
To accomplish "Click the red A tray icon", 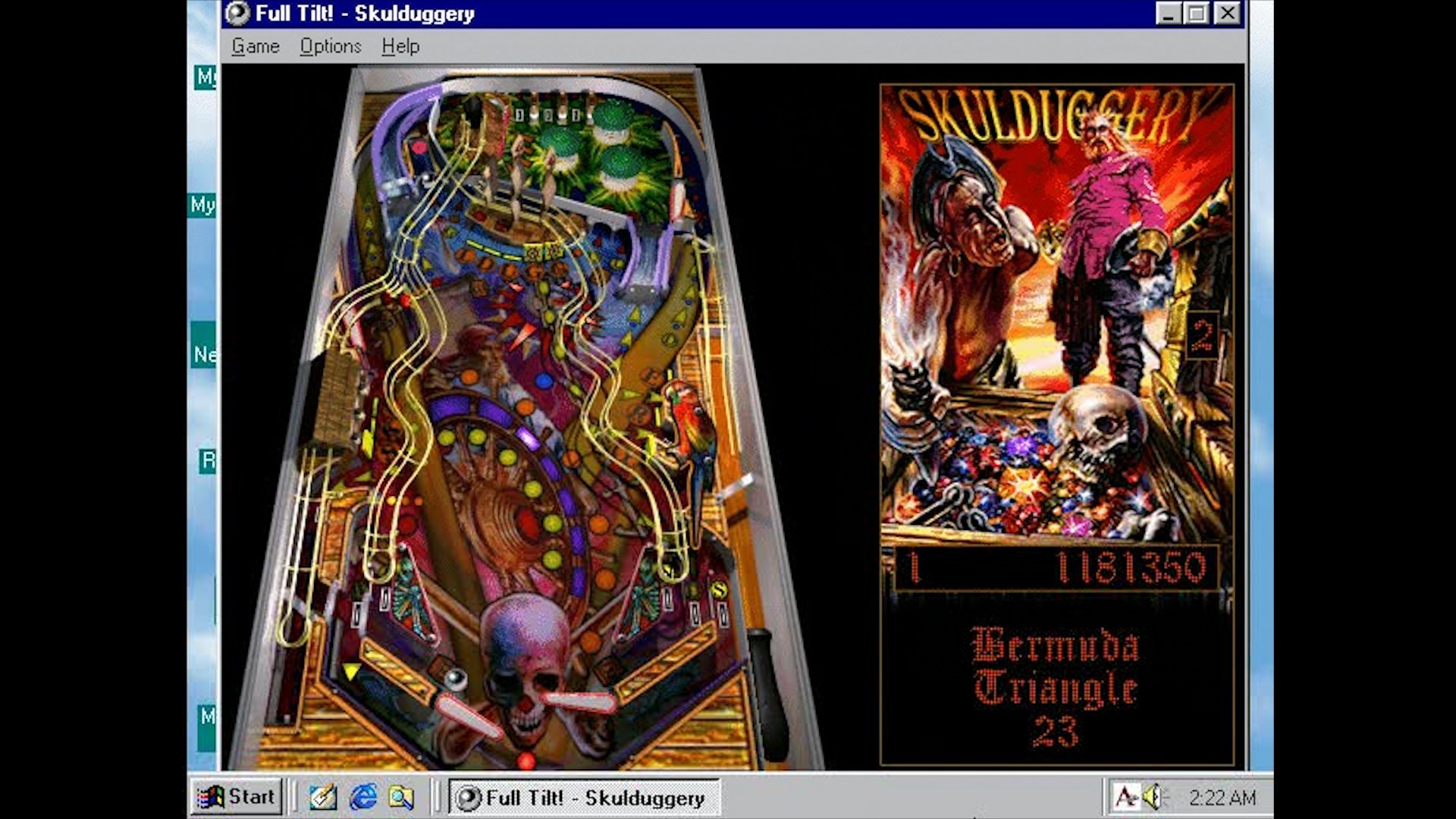I will 1126,797.
